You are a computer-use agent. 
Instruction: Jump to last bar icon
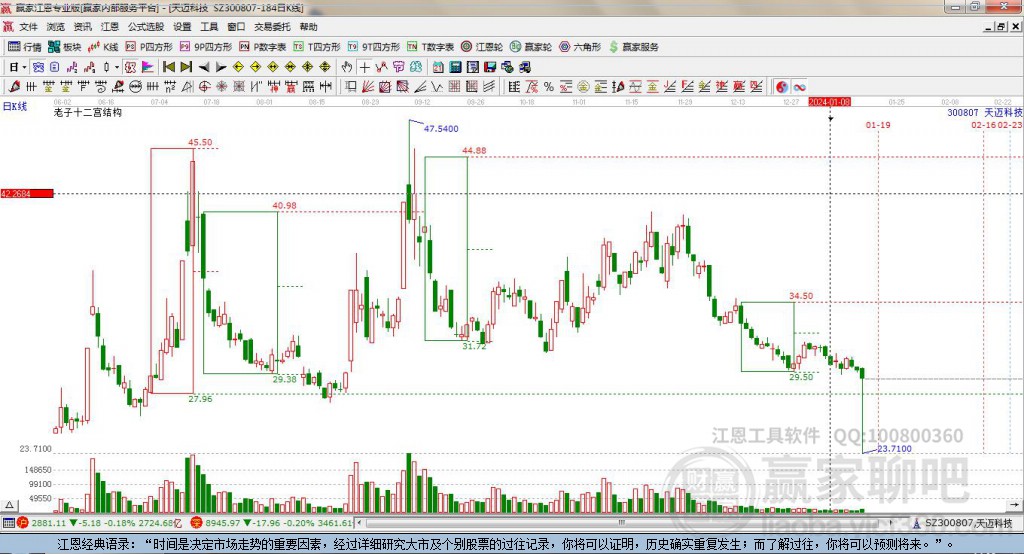click(x=186, y=67)
